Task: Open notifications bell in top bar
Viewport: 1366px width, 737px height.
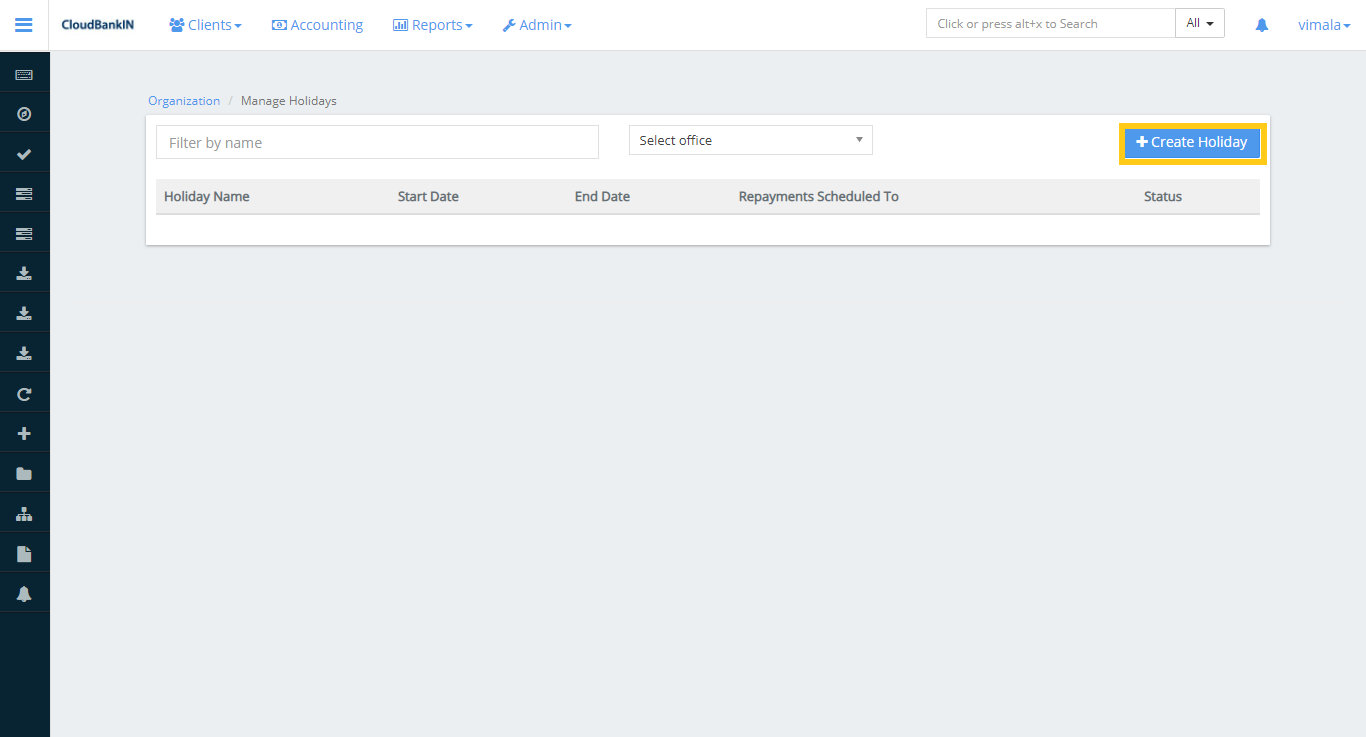Action: pyautogui.click(x=1262, y=25)
